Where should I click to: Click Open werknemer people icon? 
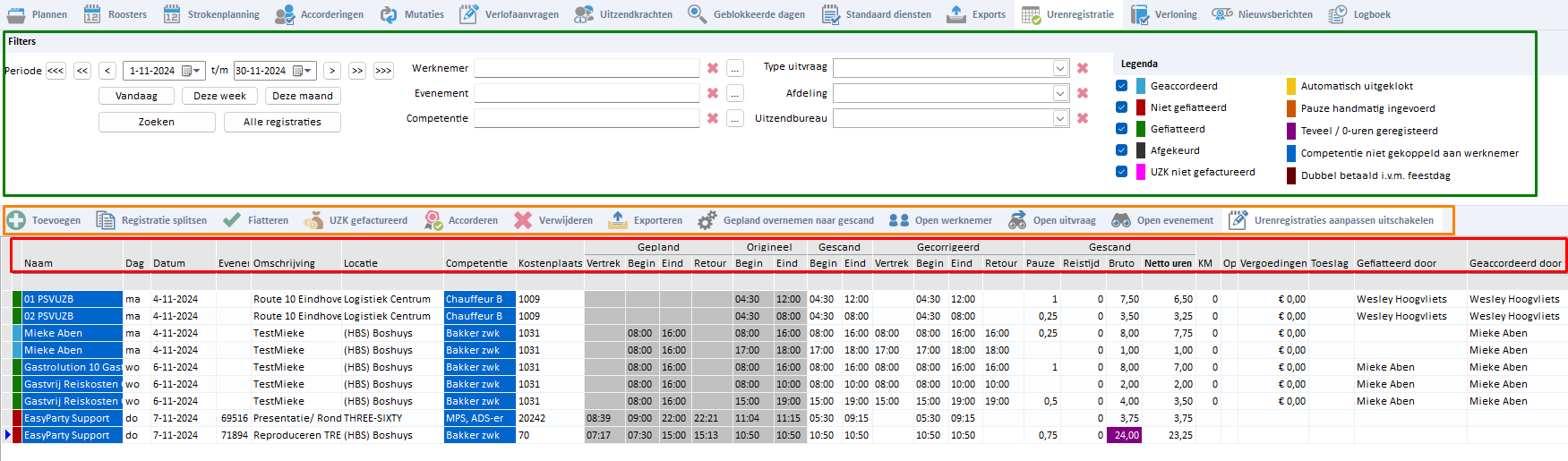(x=899, y=220)
